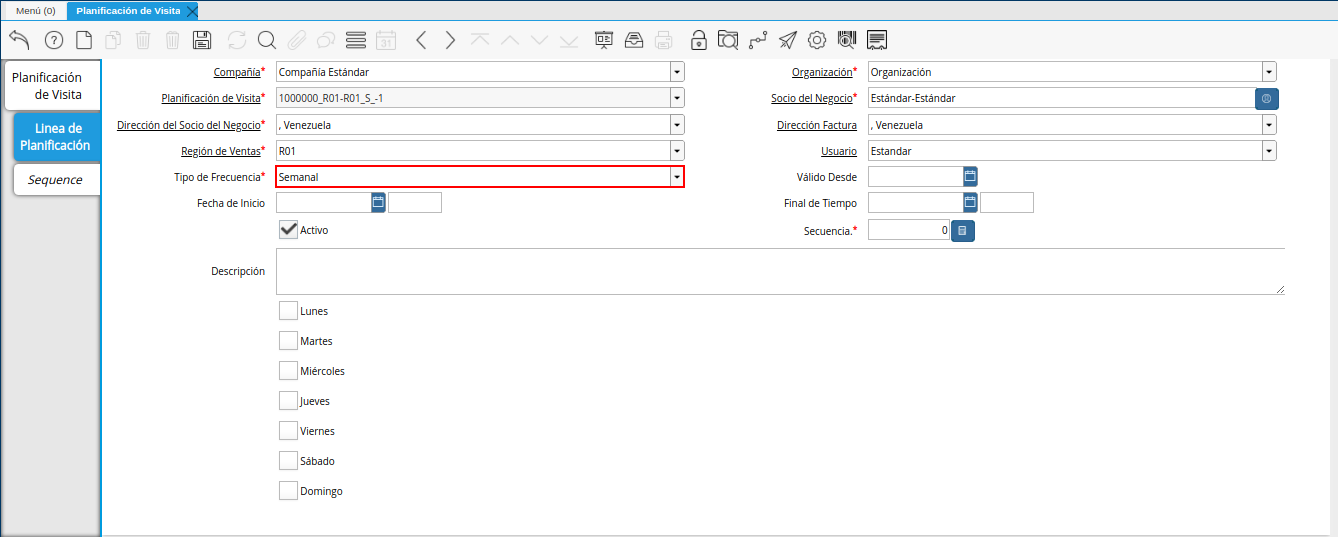
Task: Click the next record down arrow
Action: click(x=540, y=40)
